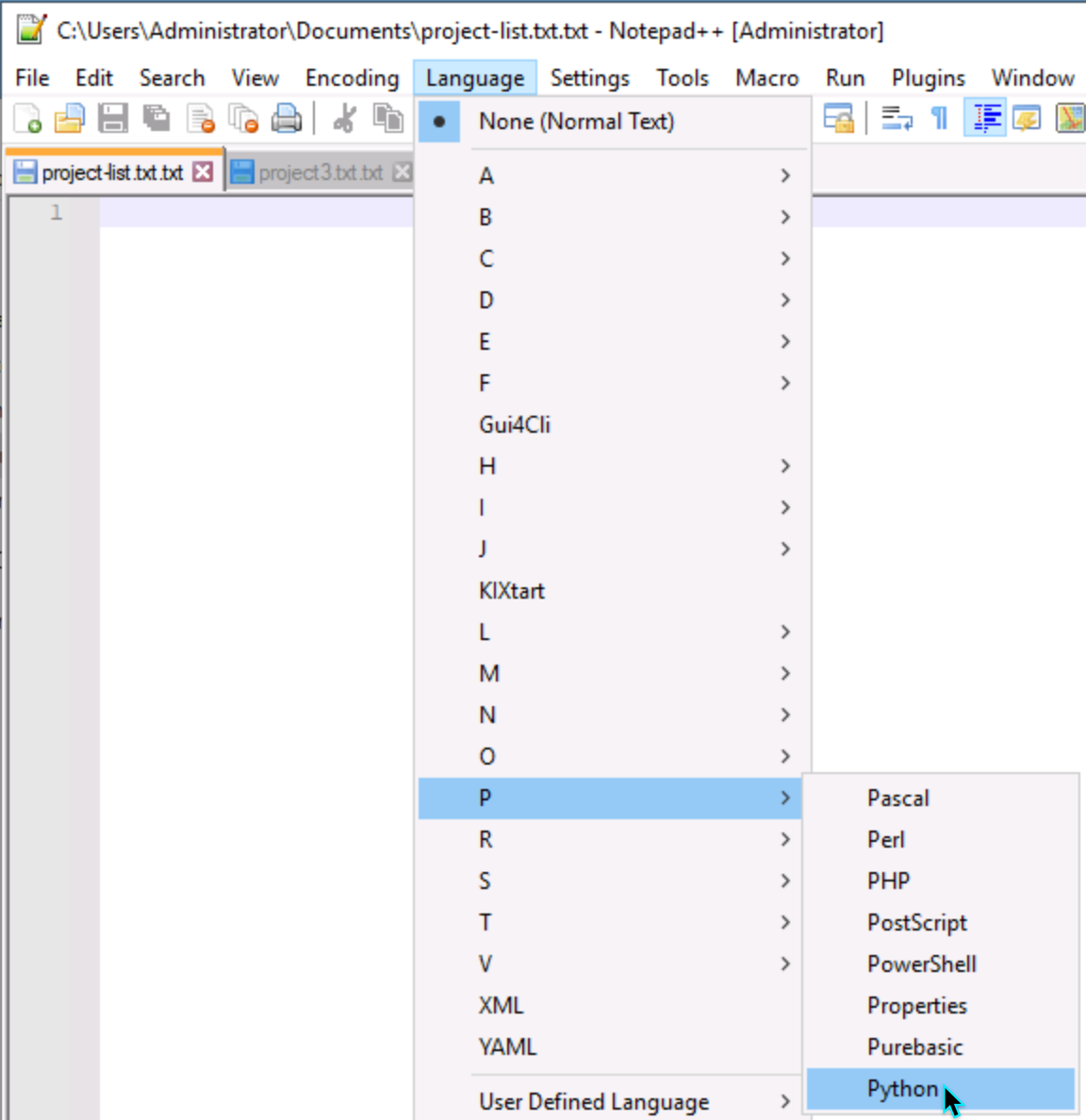Image resolution: width=1086 pixels, height=1120 pixels.
Task: Expand the N languages submenu
Action: coord(613,715)
